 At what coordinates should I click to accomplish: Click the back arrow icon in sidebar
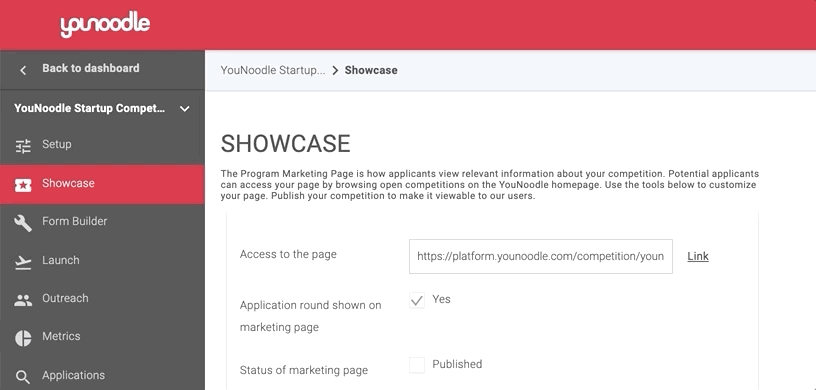coord(23,70)
